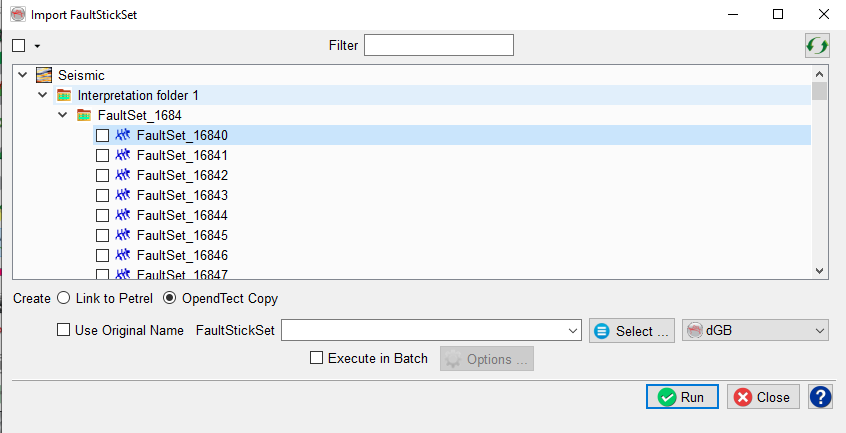Click the Import FaultStickSet title bar icon
The height and width of the screenshot is (433, 846).
17,14
